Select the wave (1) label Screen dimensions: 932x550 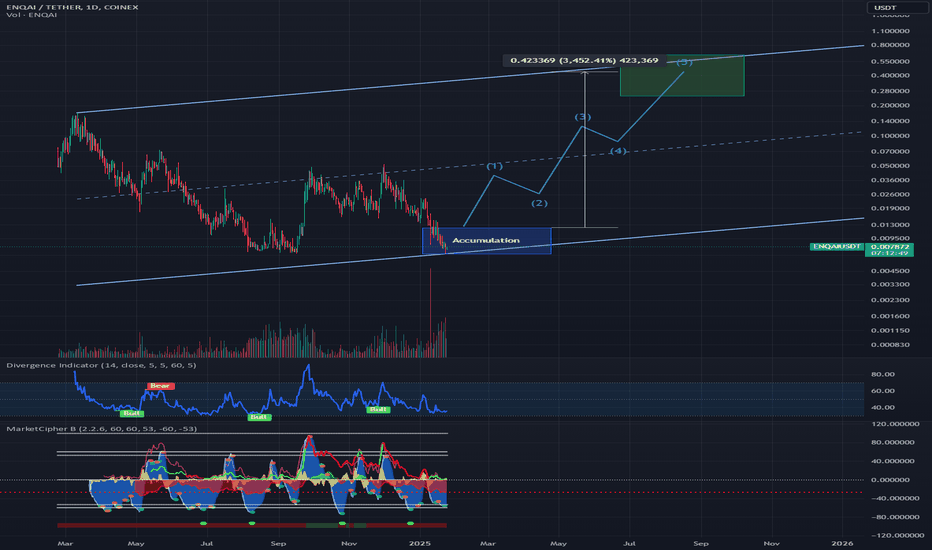click(x=495, y=166)
